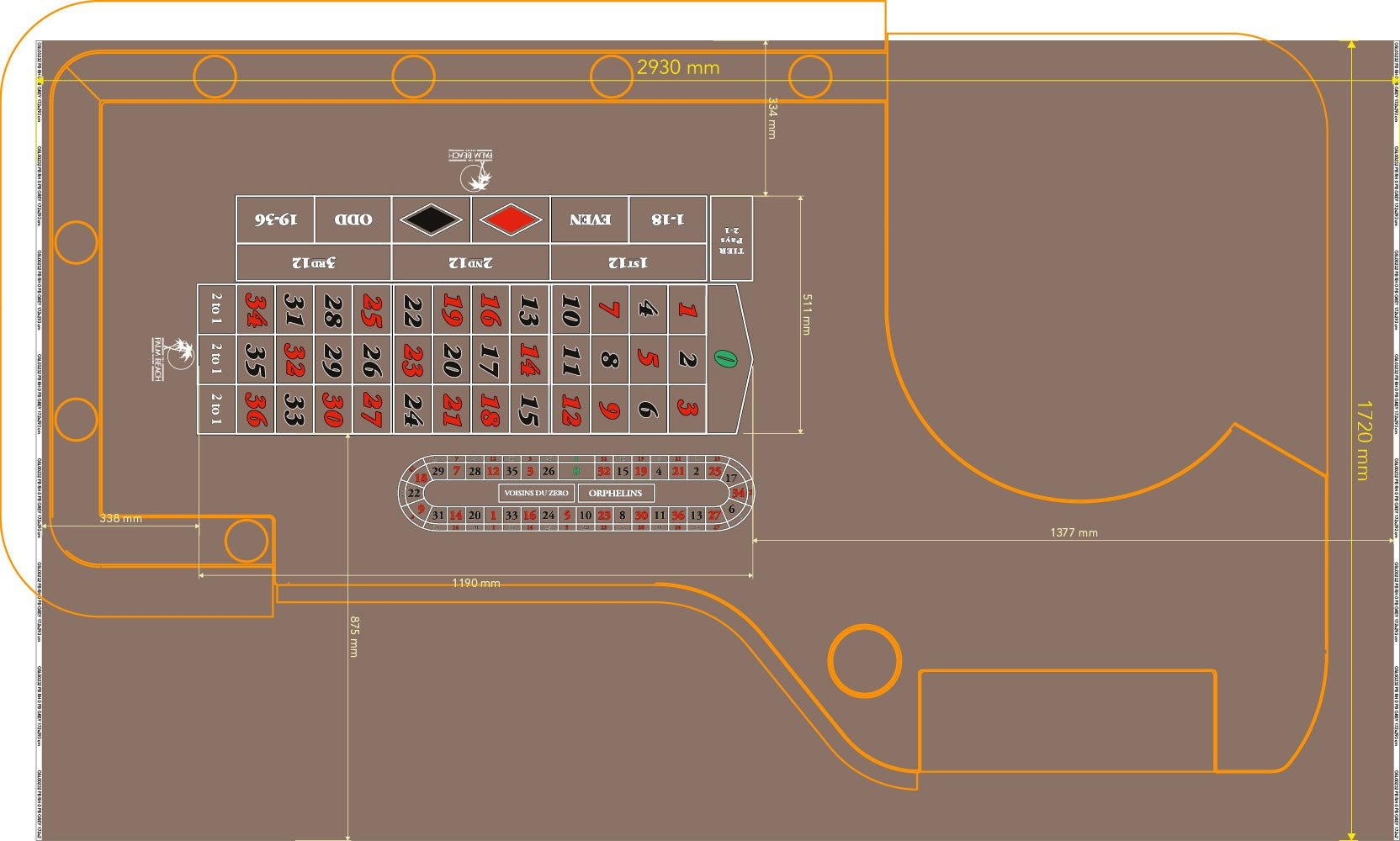Click red 23 in the main betting grid
Viewport: 1400px width, 841px height.
[x=412, y=359]
